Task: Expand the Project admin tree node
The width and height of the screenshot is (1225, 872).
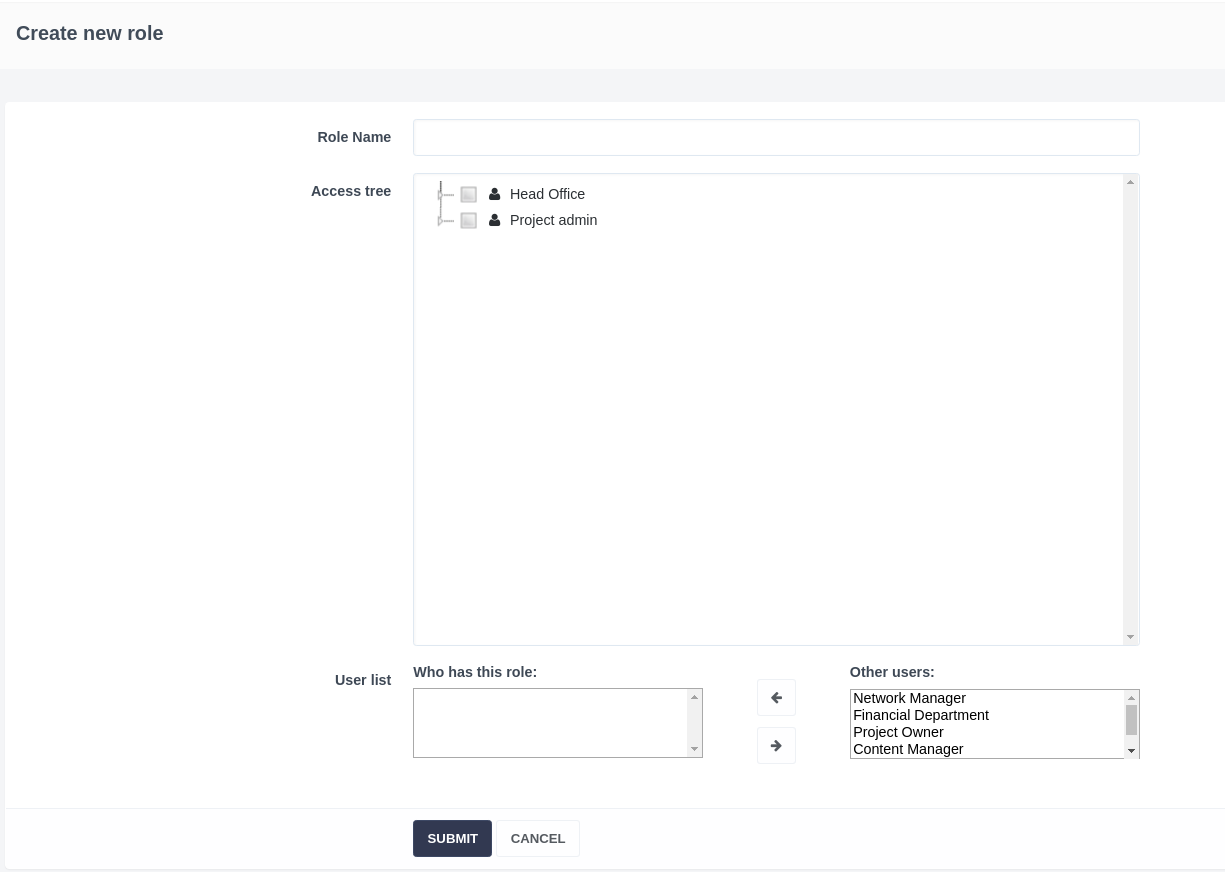Action: pyautogui.click(x=440, y=220)
